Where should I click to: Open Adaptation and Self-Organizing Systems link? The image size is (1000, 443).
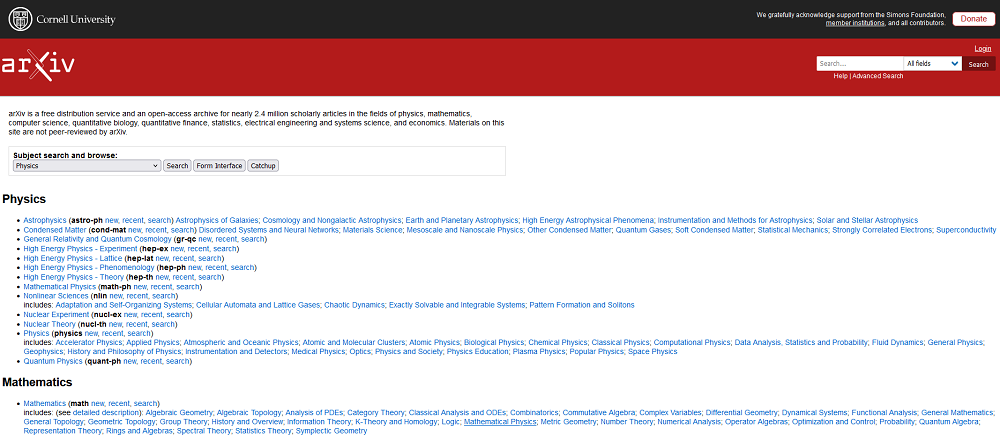click(x=124, y=305)
